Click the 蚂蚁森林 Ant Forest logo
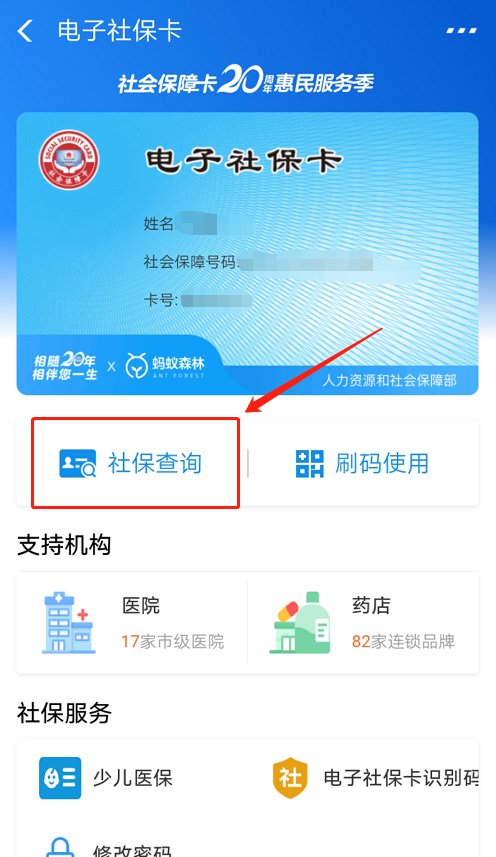The image size is (496, 857). coord(164,365)
